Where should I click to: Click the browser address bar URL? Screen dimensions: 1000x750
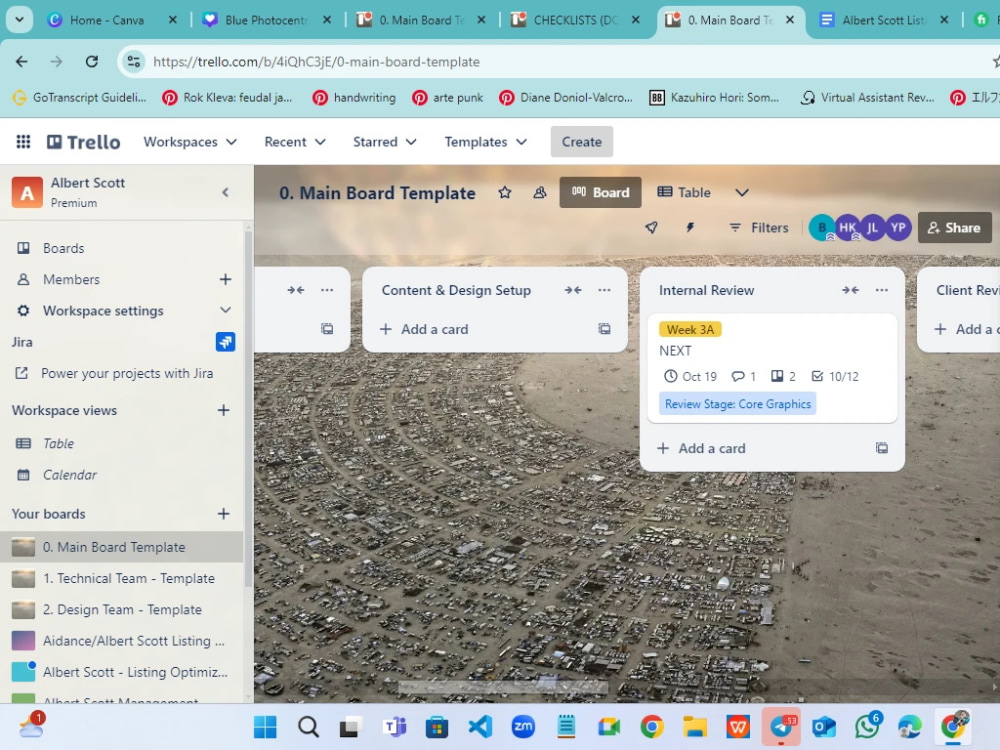316,62
